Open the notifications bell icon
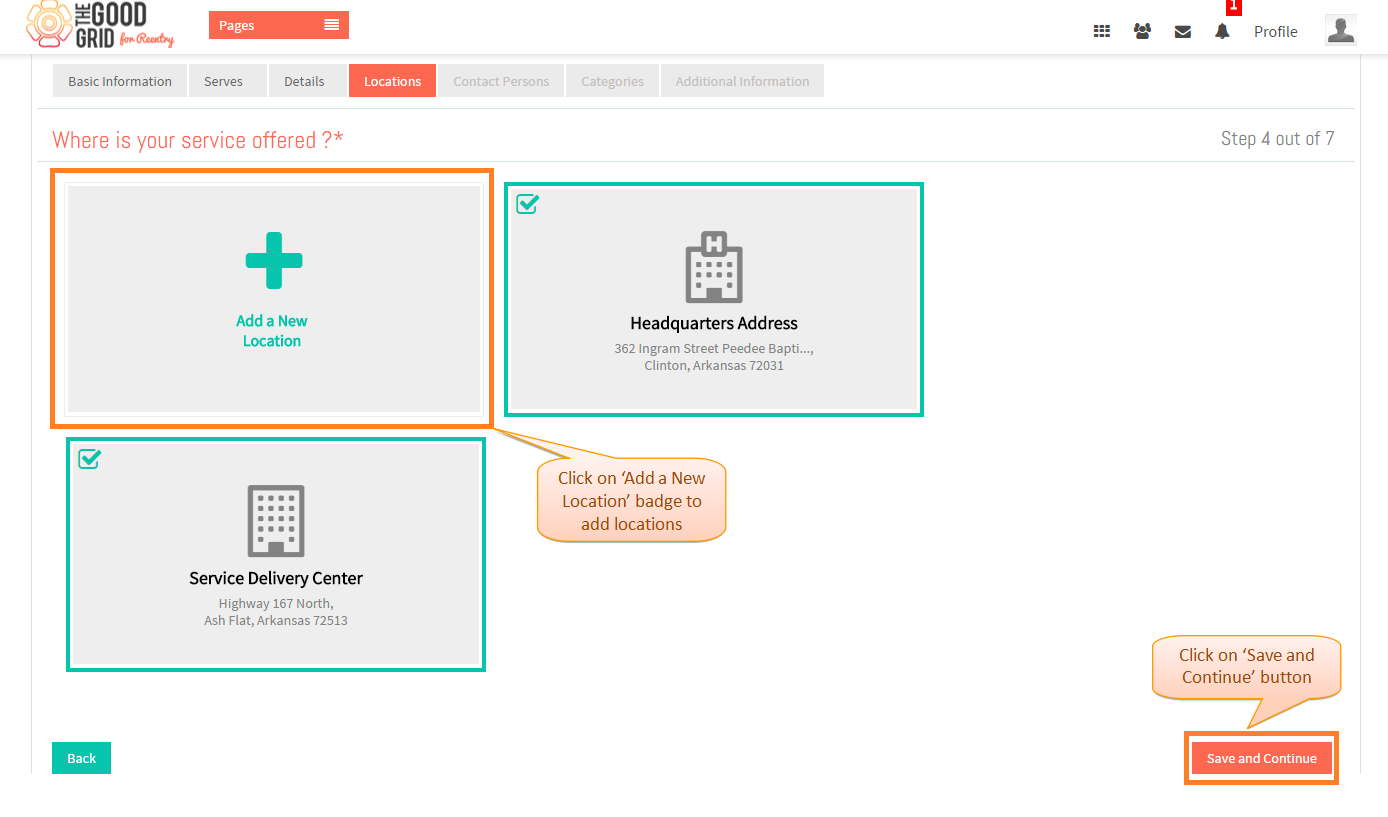Viewport: 1388px width, 817px height. 1222,31
